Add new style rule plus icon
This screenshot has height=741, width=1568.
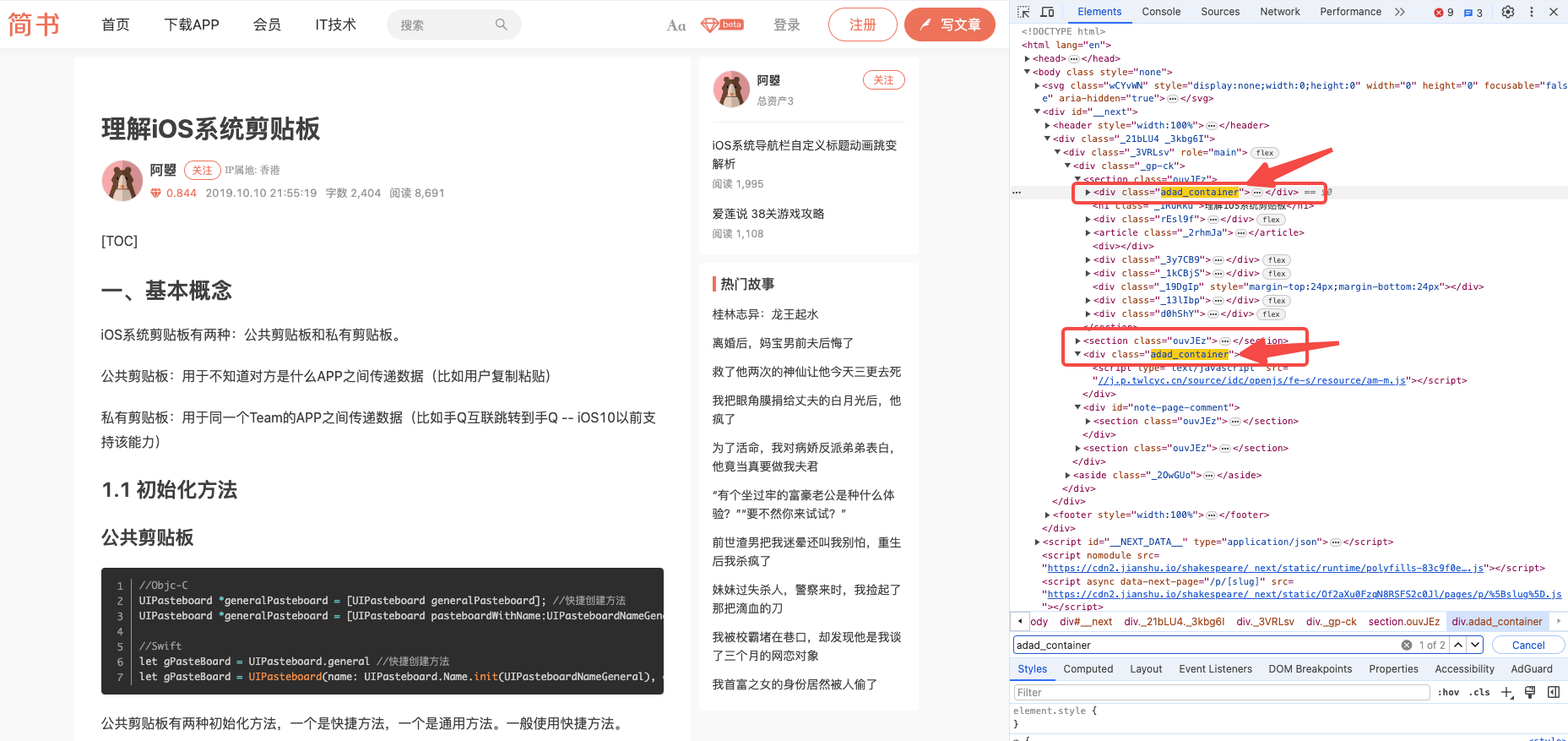tap(1507, 692)
